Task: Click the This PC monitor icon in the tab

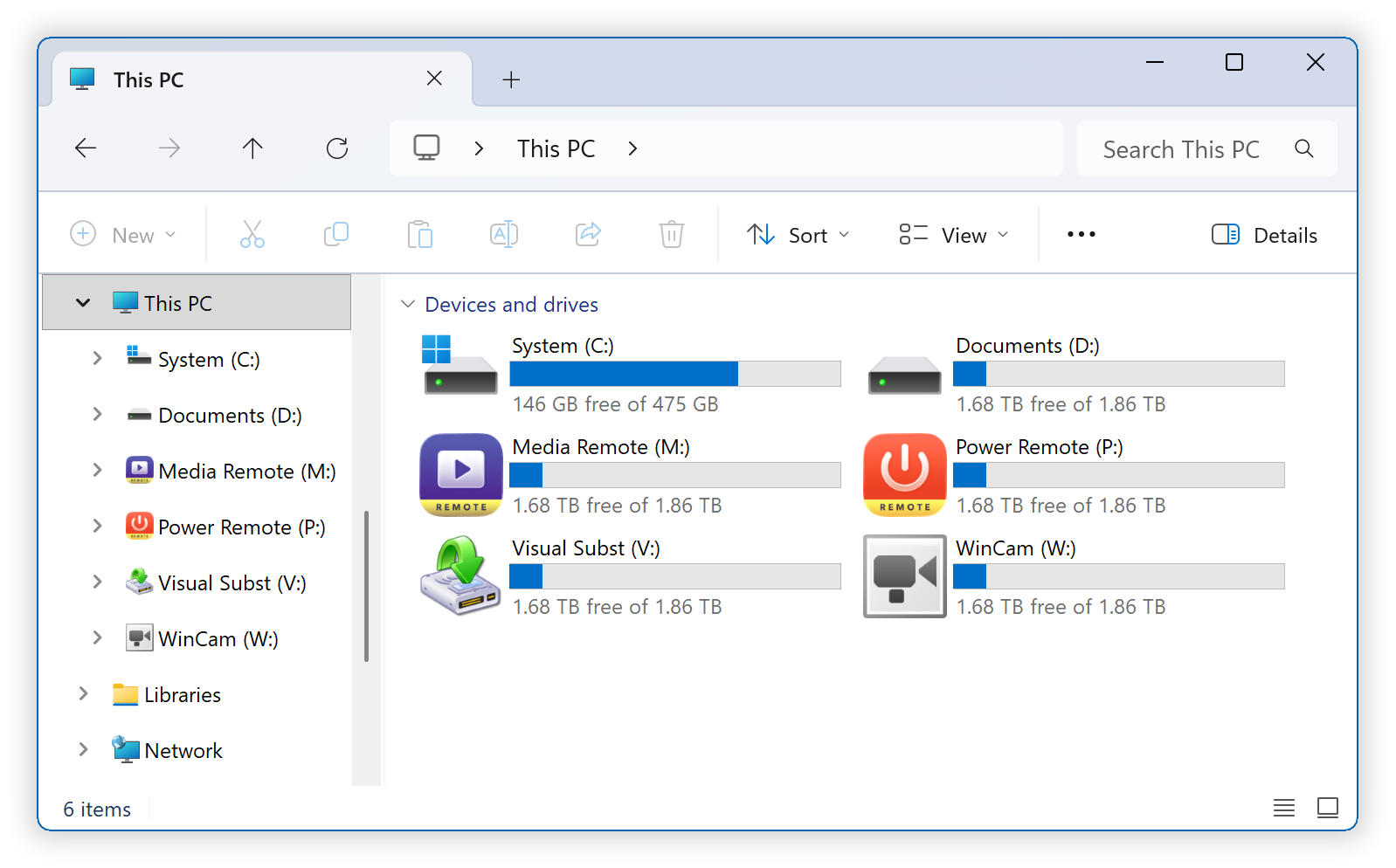Action: coord(82,79)
